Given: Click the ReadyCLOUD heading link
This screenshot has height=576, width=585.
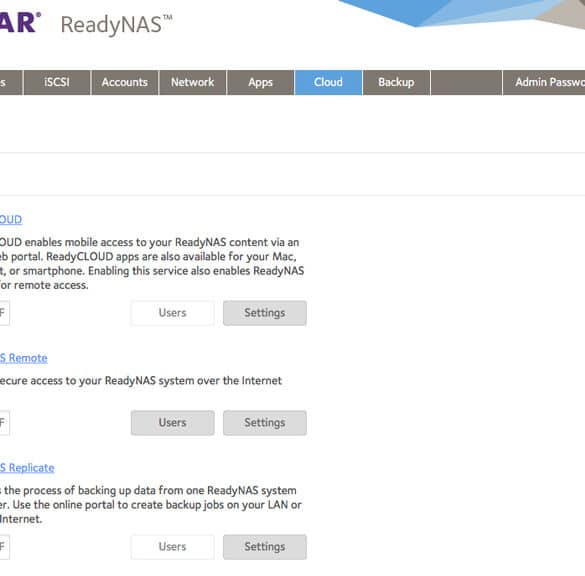Looking at the screenshot, I should (11, 219).
